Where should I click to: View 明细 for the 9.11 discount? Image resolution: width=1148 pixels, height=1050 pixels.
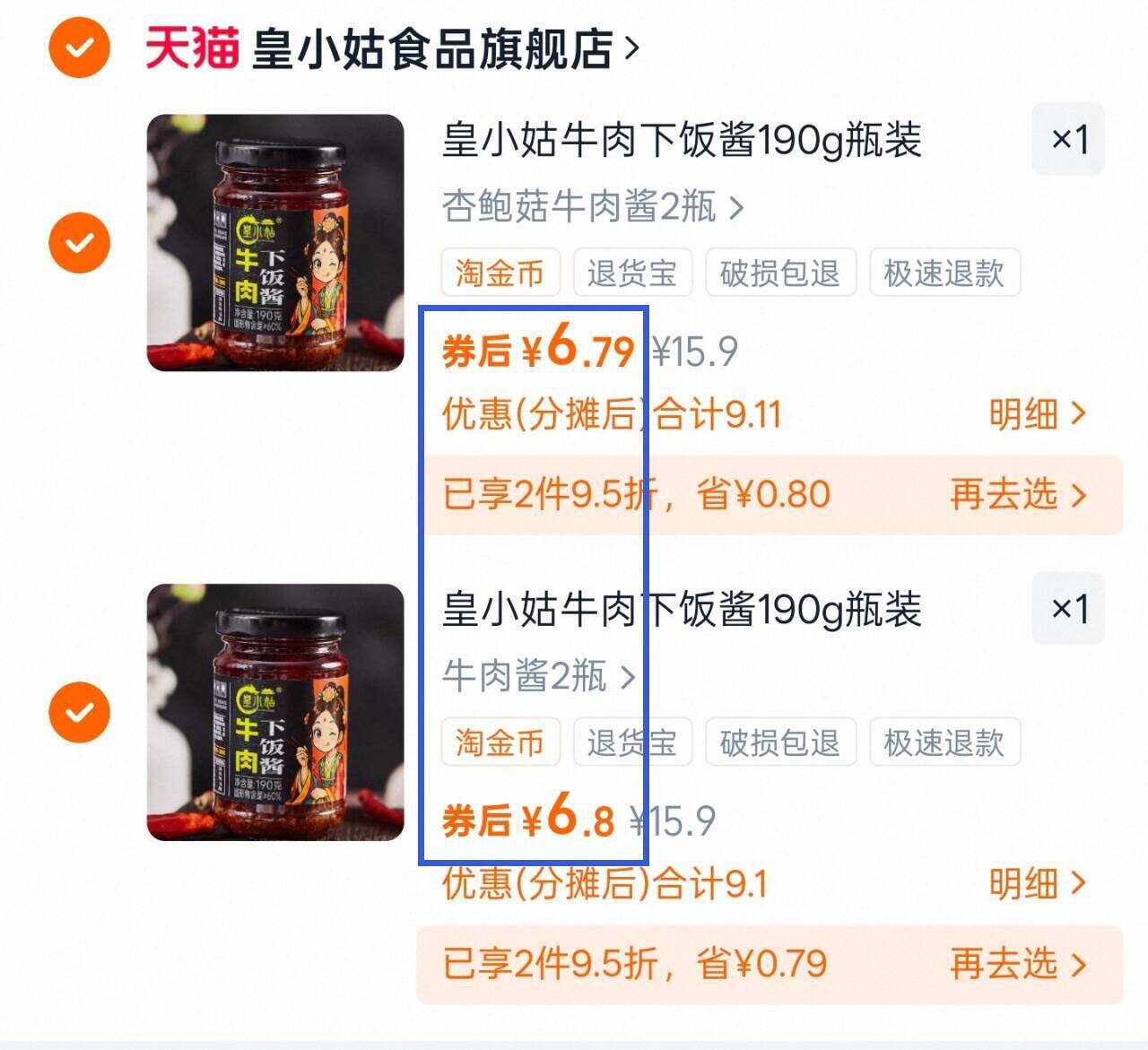click(1038, 414)
